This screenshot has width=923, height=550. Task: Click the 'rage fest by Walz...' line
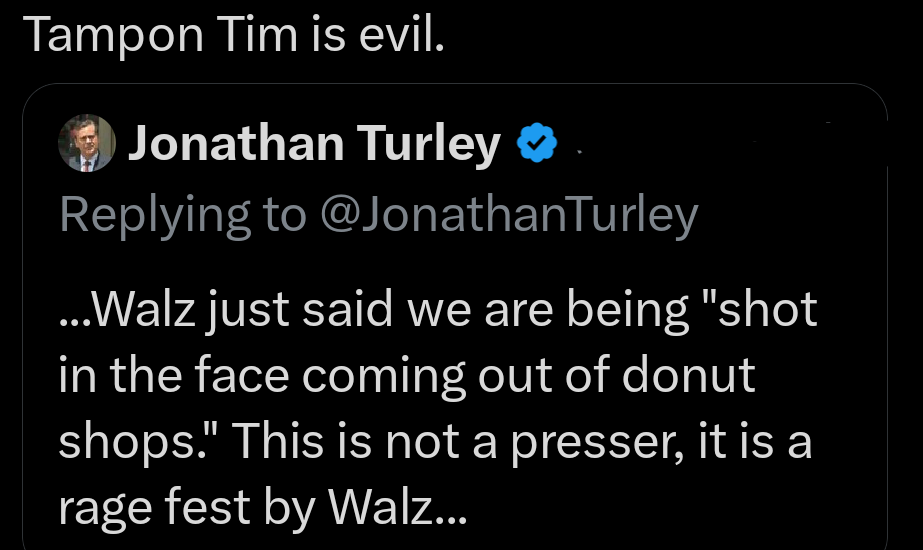pos(262,508)
